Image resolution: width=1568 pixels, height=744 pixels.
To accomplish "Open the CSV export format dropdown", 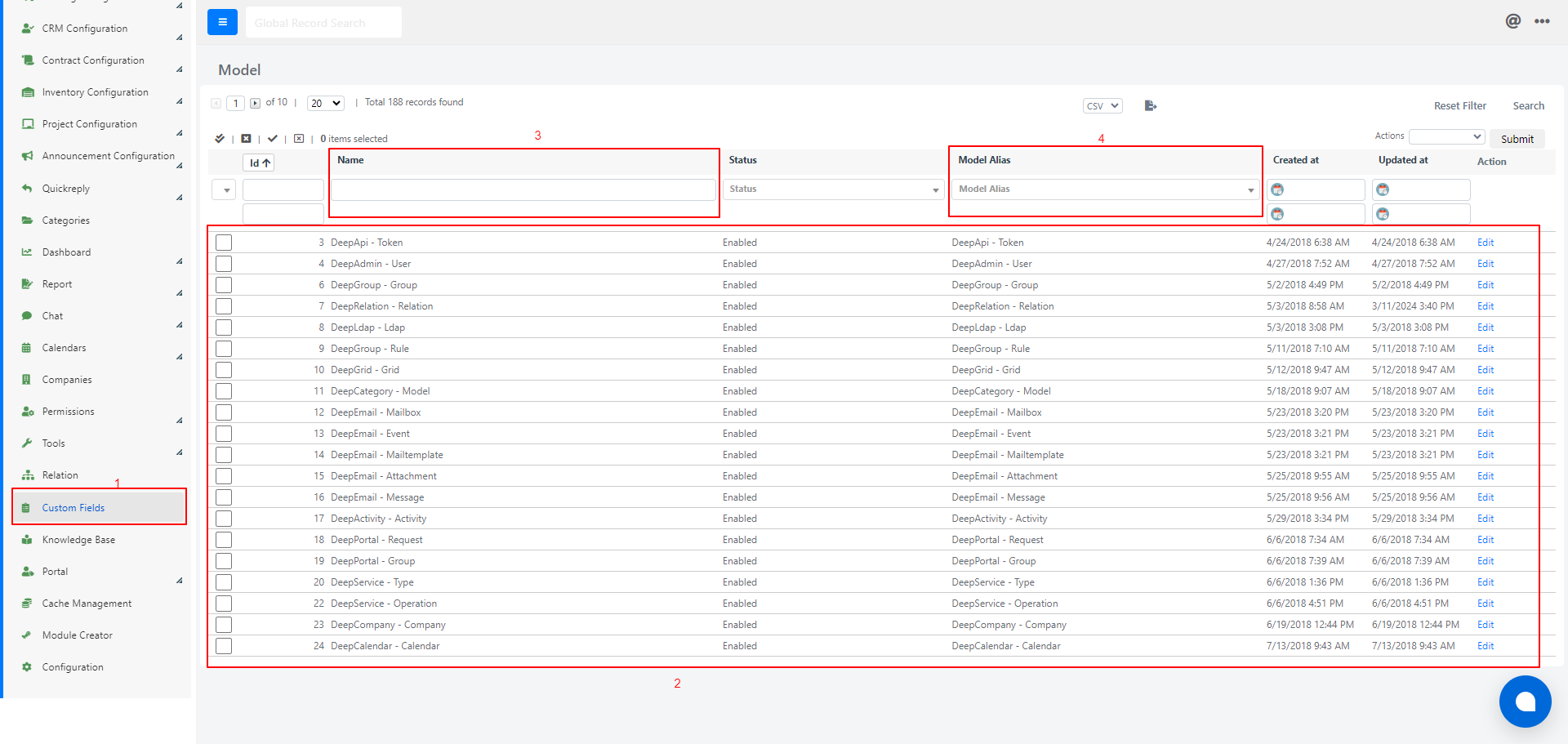I will [x=1102, y=106].
